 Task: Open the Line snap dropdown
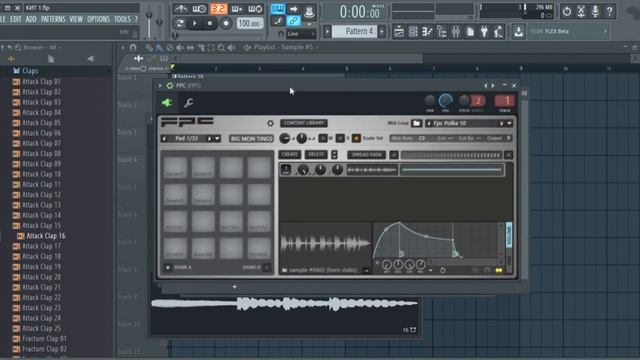301,34
